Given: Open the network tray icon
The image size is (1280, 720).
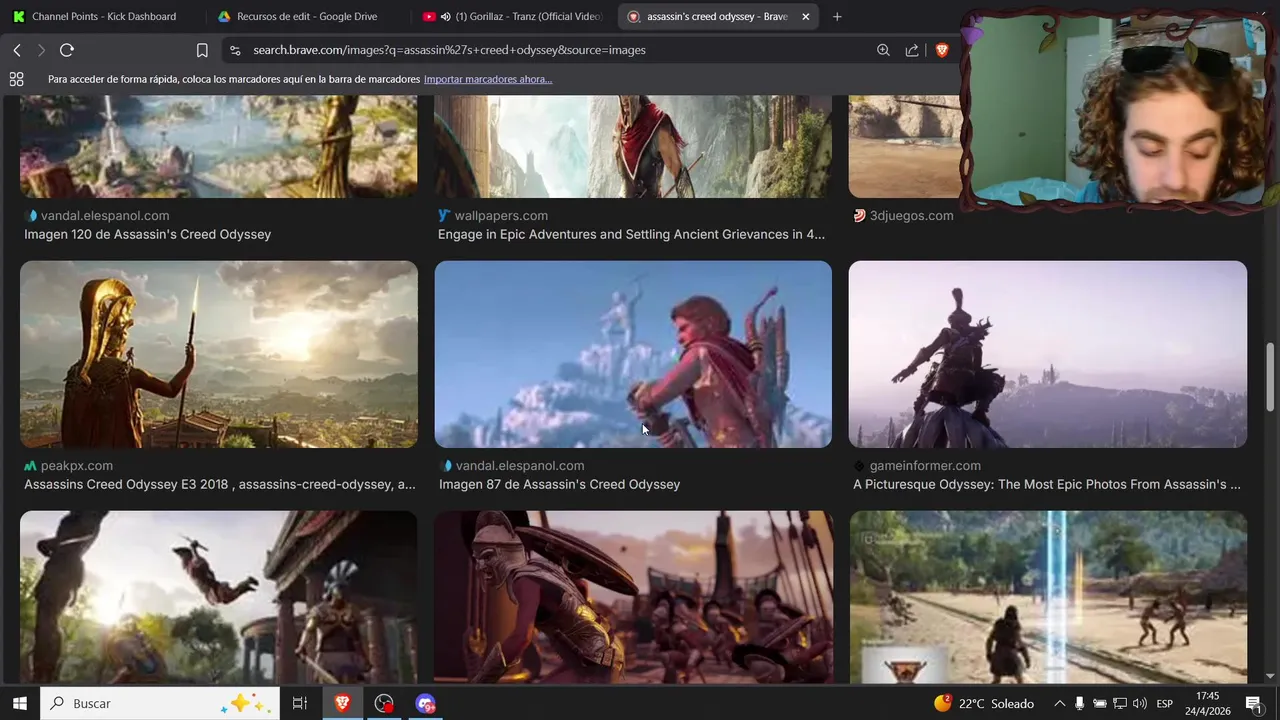Looking at the screenshot, I should (1120, 703).
